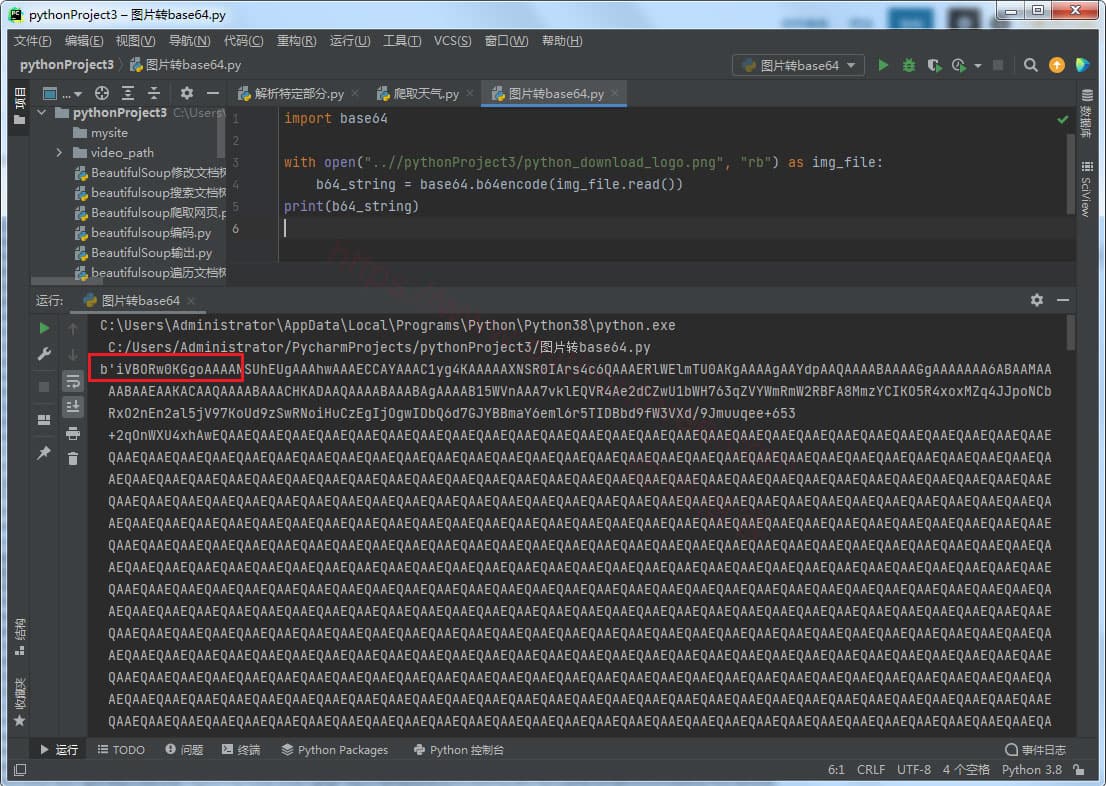Pin the run tab with pin icon
This screenshot has width=1106, height=786.
[43, 450]
